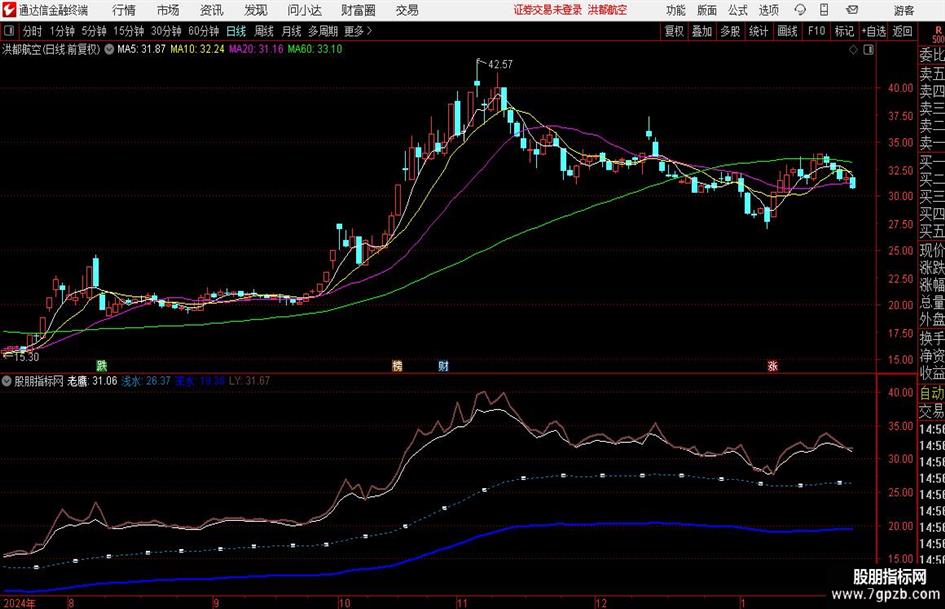This screenshot has height=609, width=945.
Task: Click the 叠加 overlay toolbar button
Action: pos(702,31)
